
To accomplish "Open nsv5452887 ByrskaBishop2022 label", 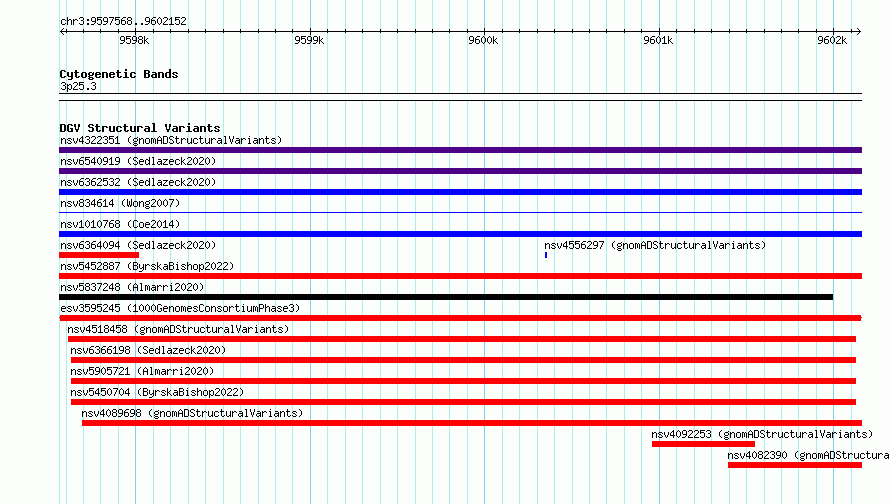I will point(147,266).
